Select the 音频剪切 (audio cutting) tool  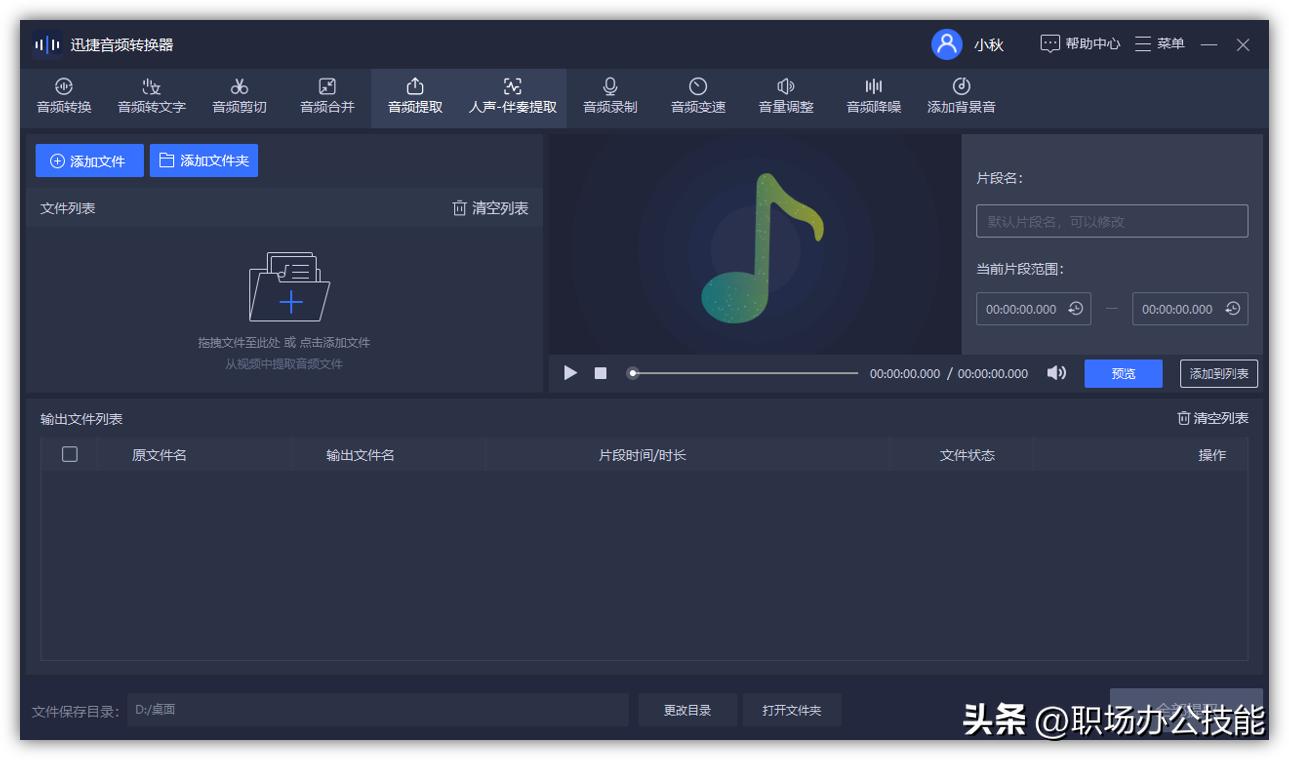coord(237,96)
